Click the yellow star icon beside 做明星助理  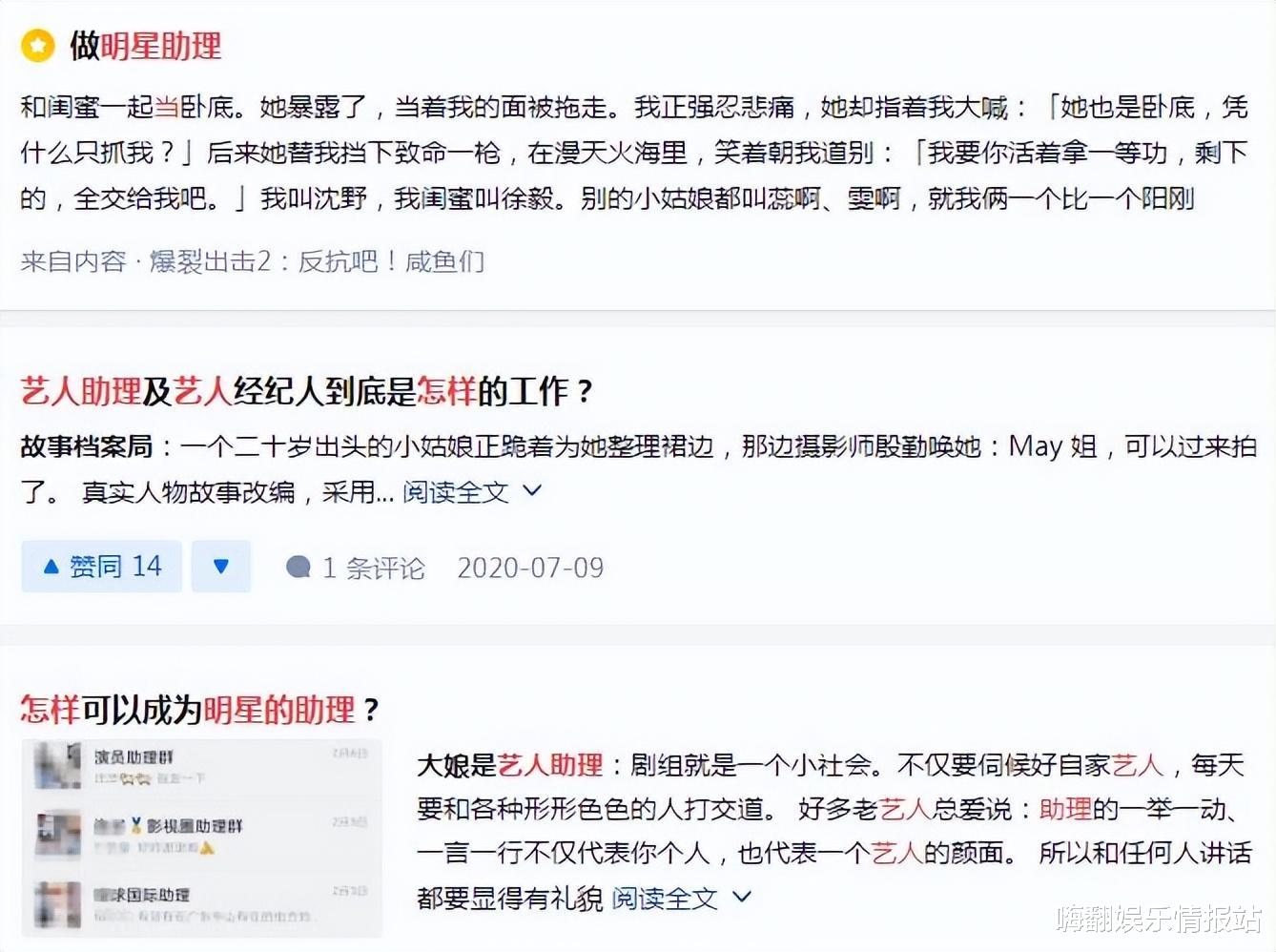(x=37, y=46)
